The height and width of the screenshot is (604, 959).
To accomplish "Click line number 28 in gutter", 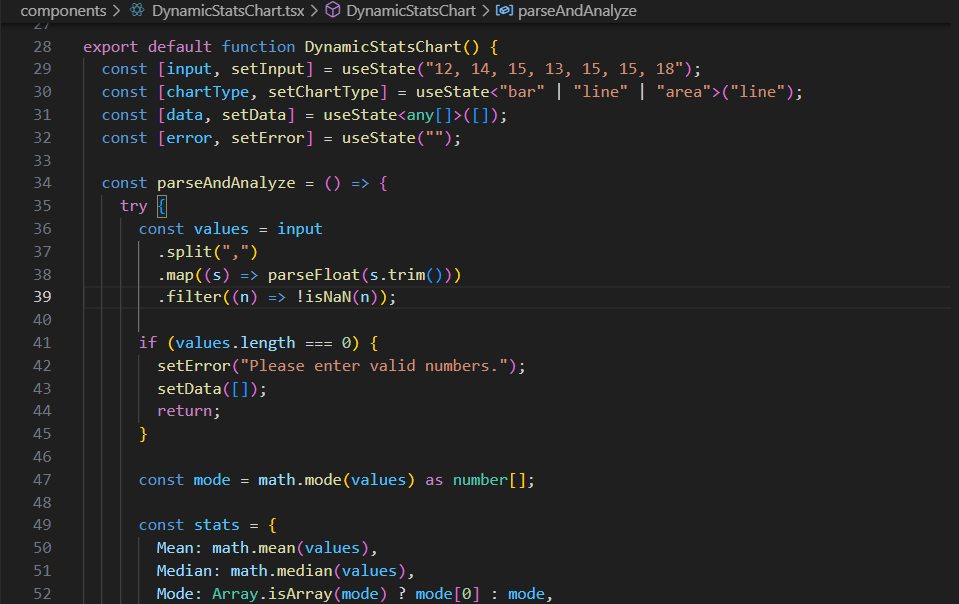I will click(42, 47).
